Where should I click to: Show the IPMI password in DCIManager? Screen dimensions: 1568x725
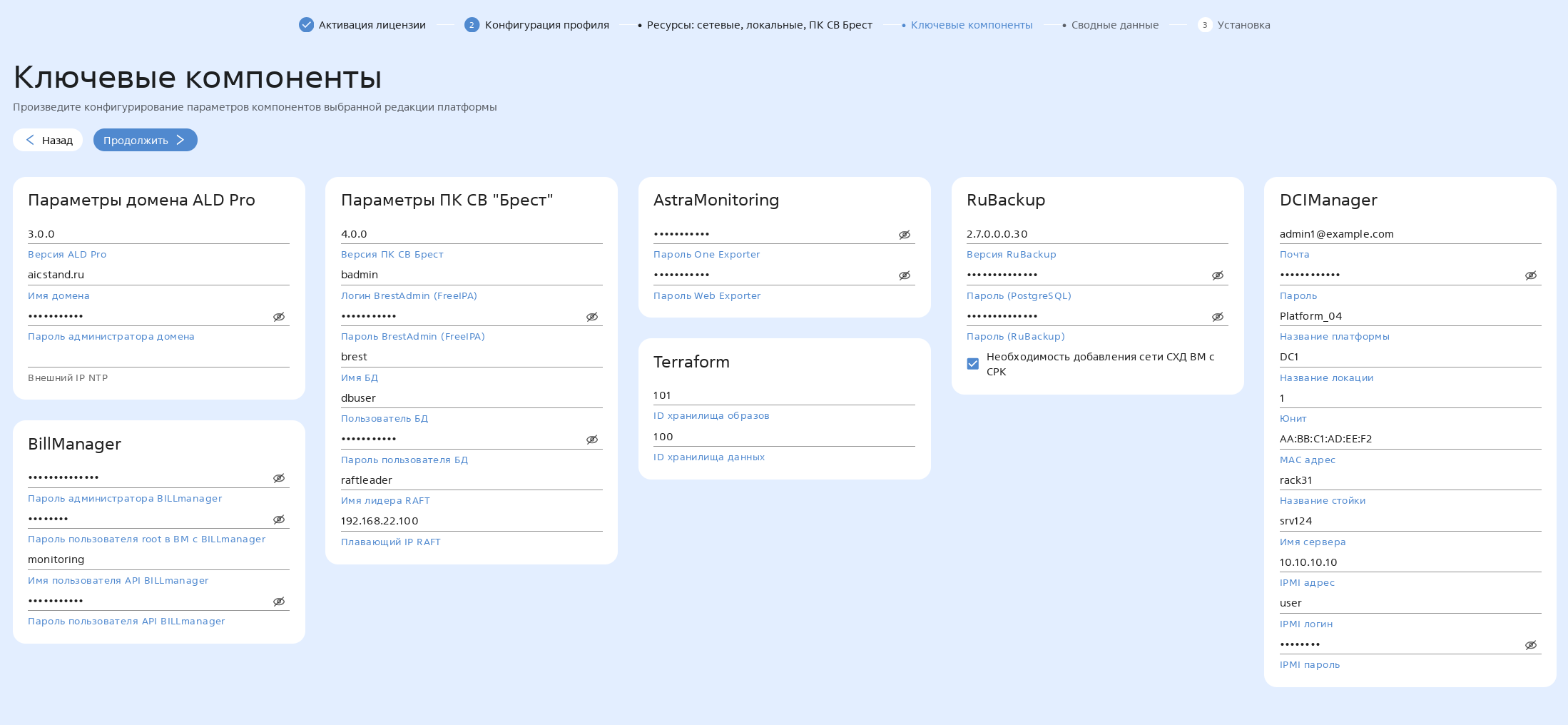1531,643
